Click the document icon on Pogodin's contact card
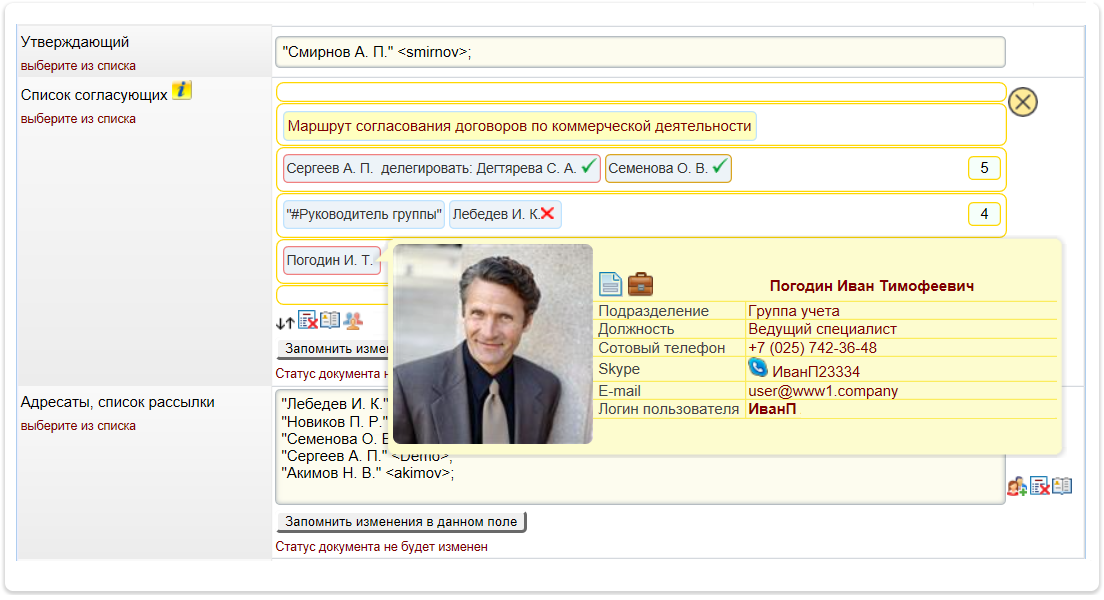The image size is (1104, 600). pos(611,283)
